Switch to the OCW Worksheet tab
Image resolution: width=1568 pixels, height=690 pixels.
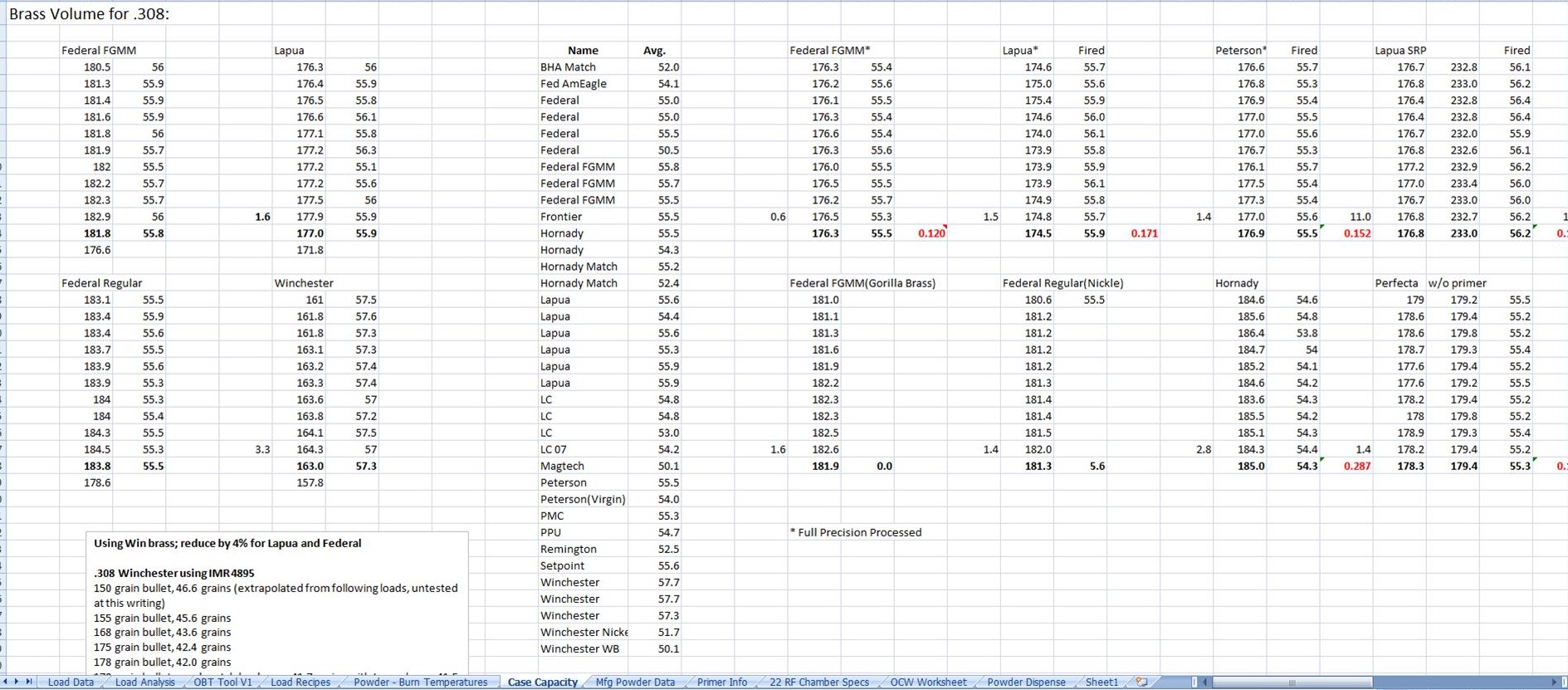pyautogui.click(x=928, y=683)
